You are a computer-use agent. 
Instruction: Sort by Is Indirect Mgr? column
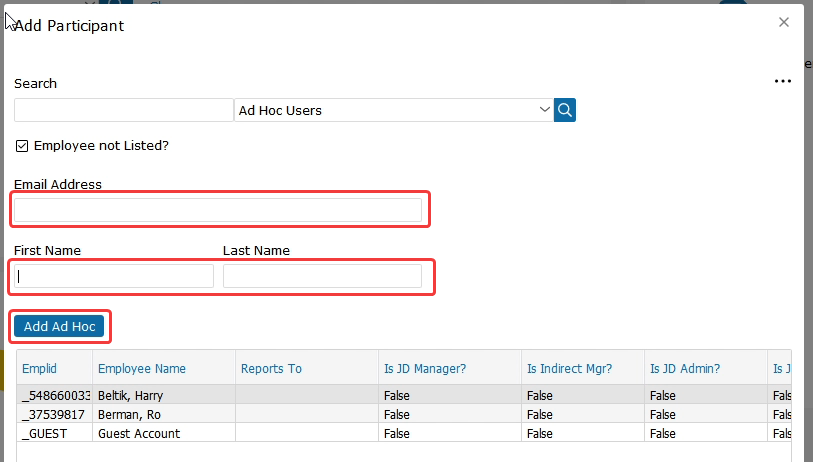[x=570, y=369]
